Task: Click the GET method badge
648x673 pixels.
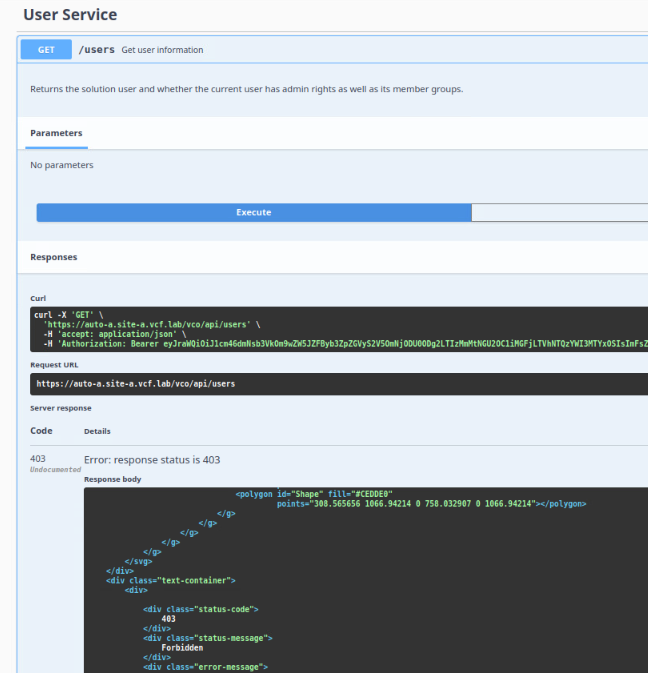Action: point(46,50)
